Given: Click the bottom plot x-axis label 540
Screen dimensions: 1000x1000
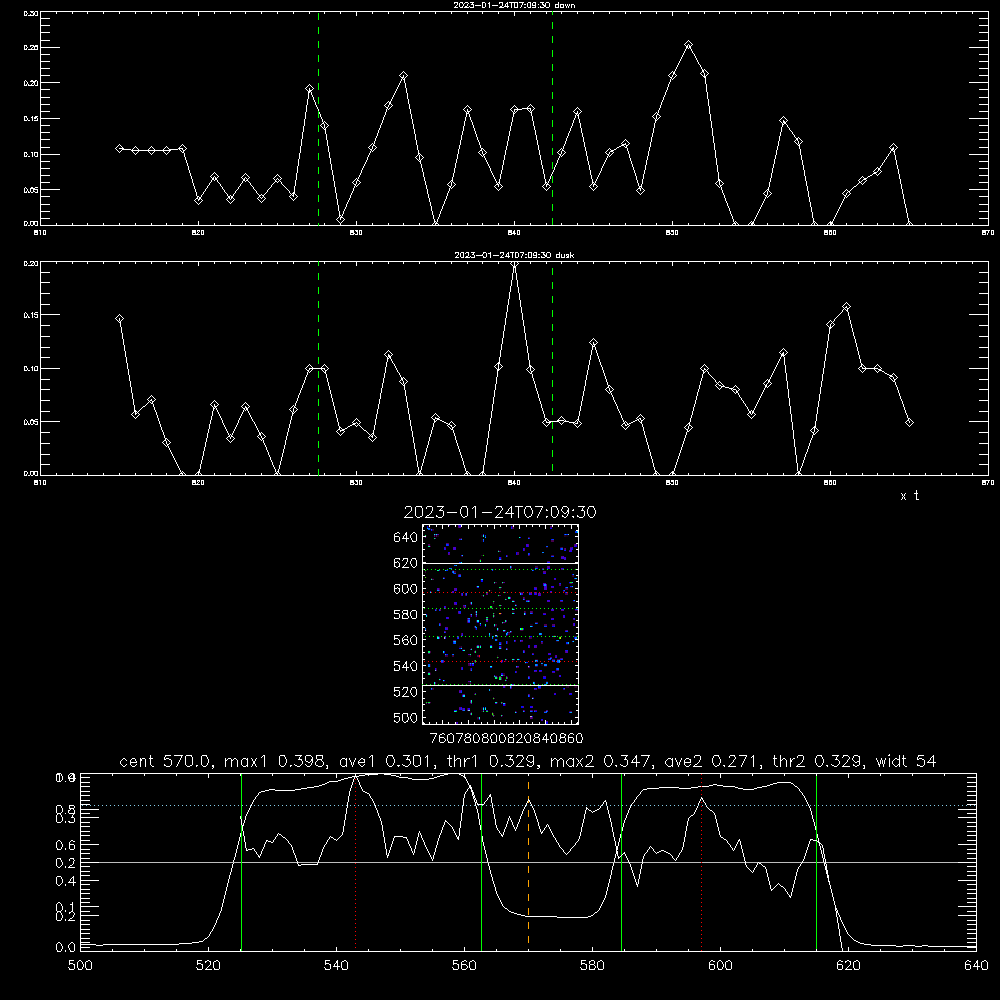Looking at the screenshot, I should tap(336, 966).
